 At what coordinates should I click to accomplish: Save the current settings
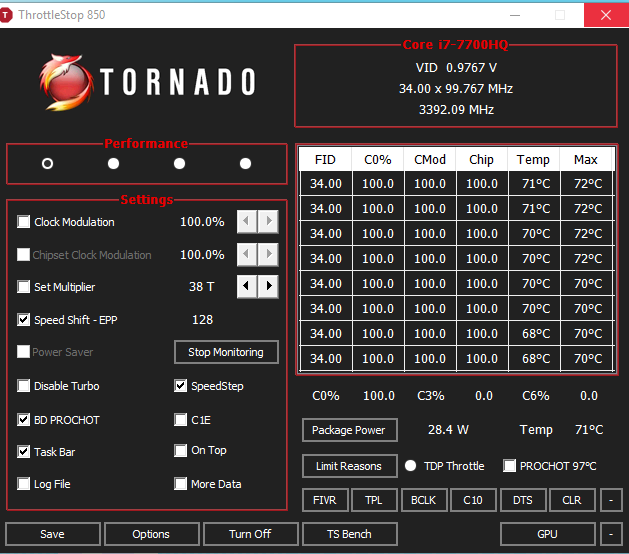(x=53, y=534)
